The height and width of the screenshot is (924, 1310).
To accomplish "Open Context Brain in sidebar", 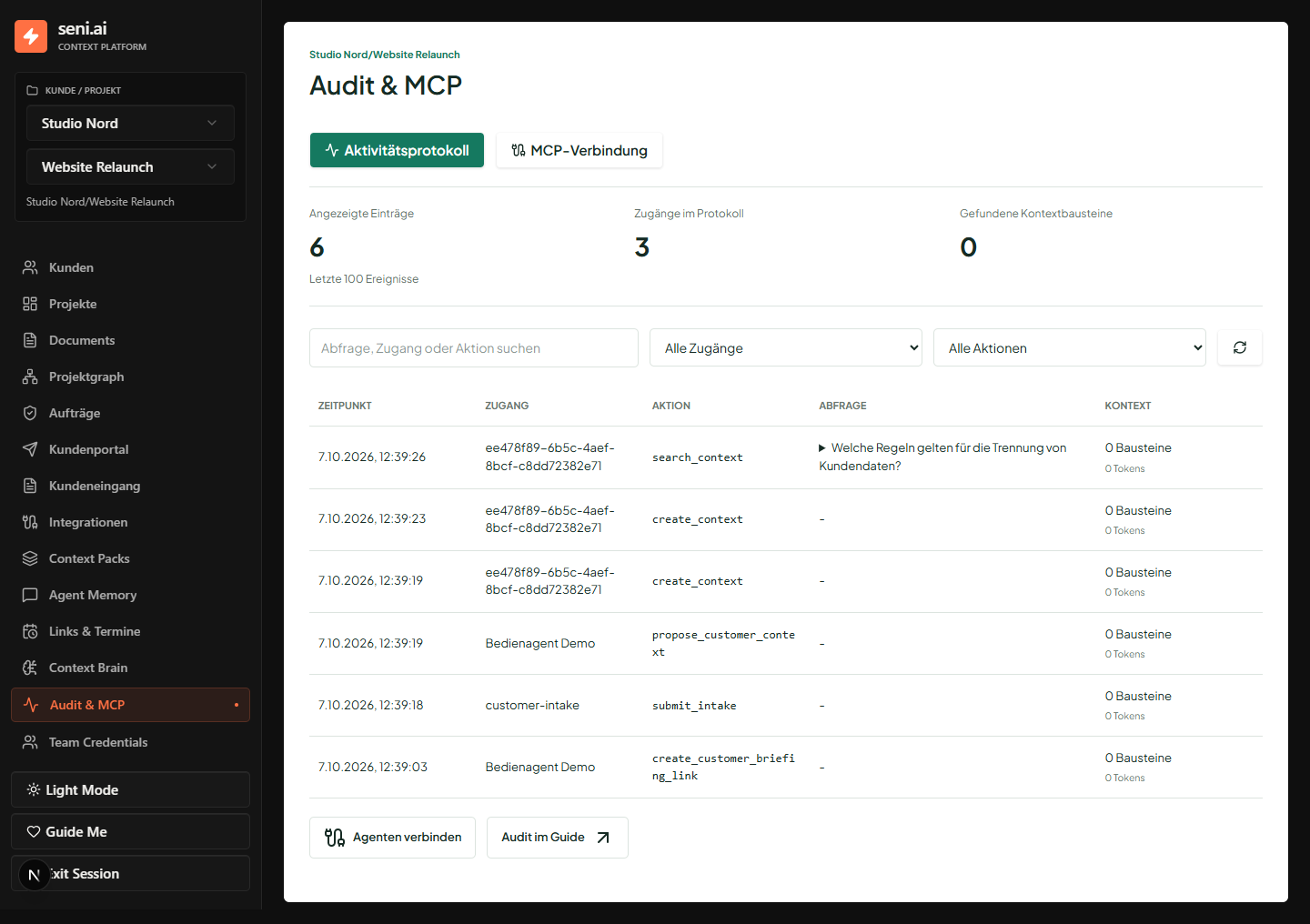I will 130,668.
